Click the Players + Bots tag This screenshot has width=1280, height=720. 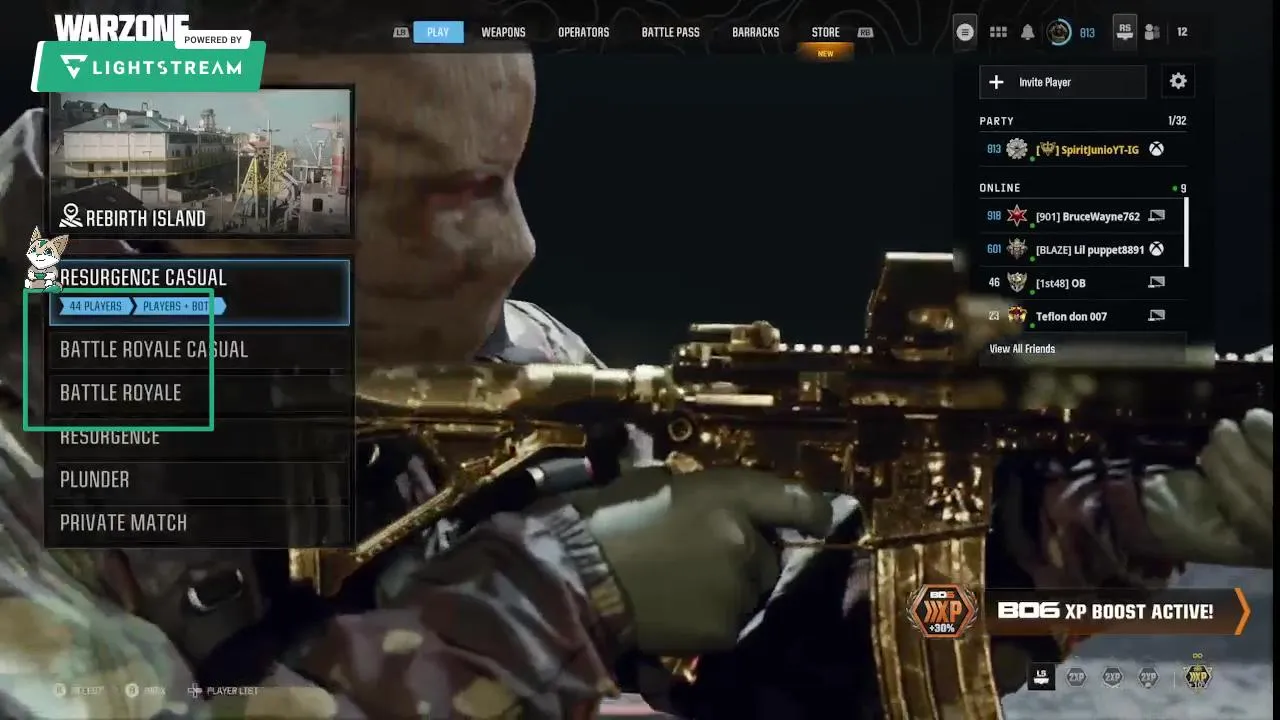[177, 306]
